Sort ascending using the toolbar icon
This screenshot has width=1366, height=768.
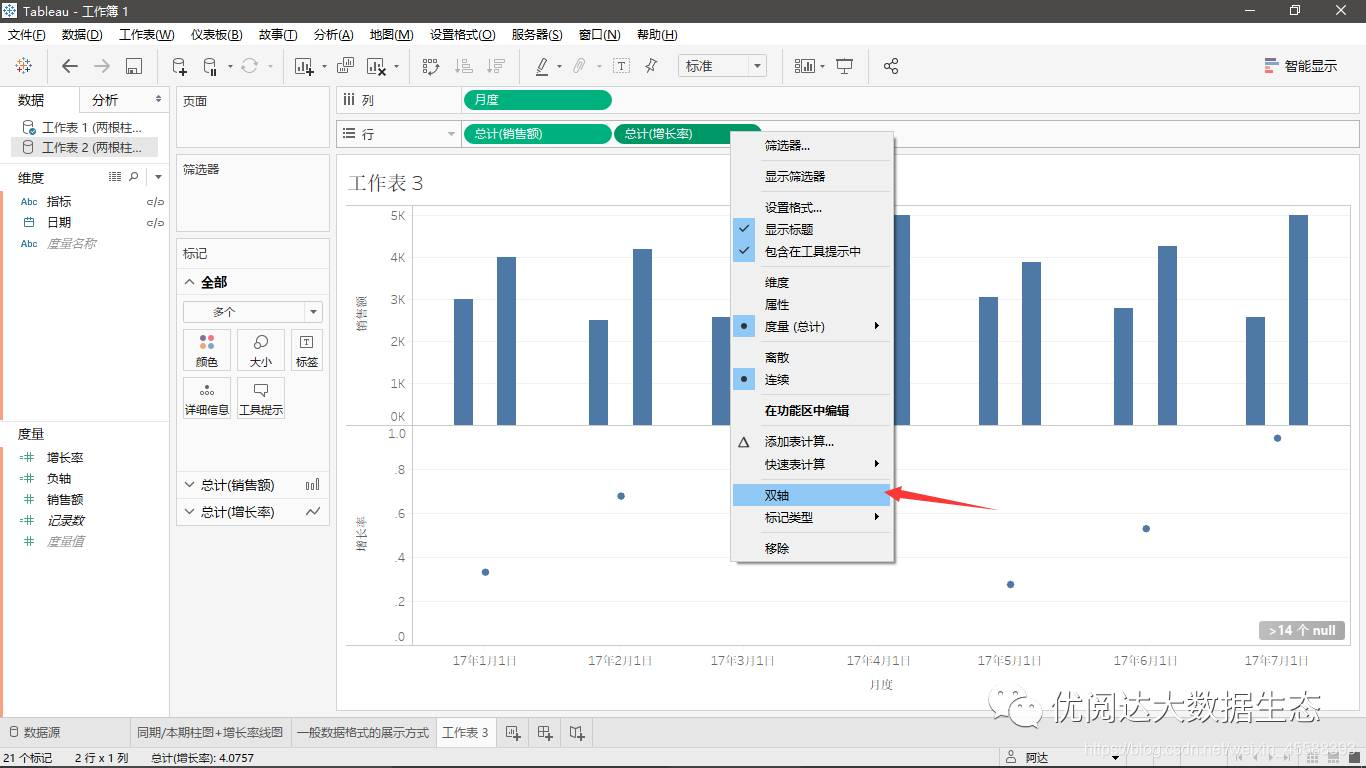point(463,66)
